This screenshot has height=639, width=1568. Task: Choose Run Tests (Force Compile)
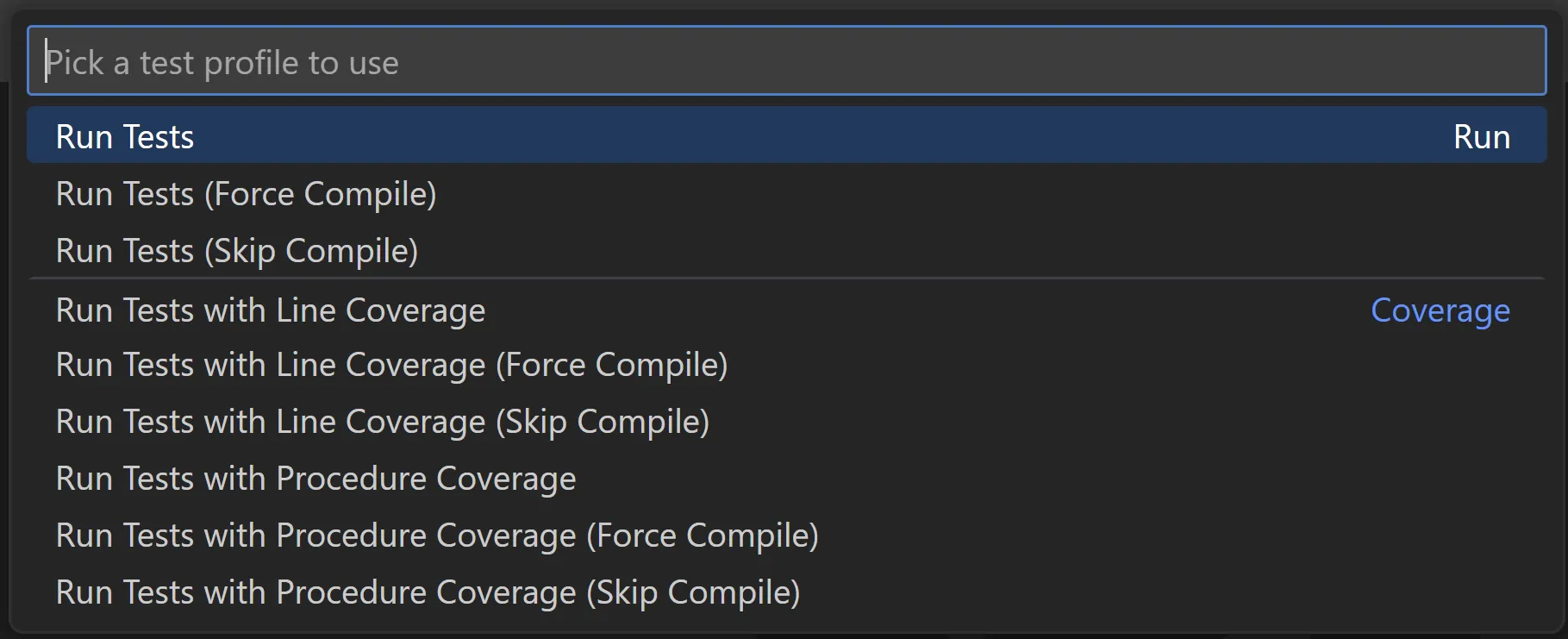coord(246,194)
